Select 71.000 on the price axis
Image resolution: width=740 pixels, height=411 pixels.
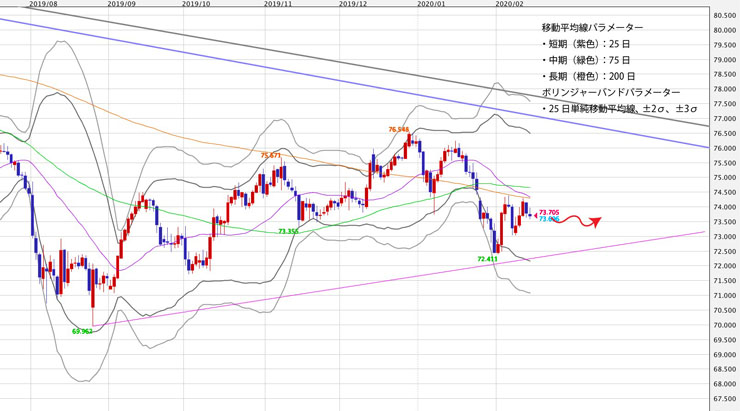point(725,296)
